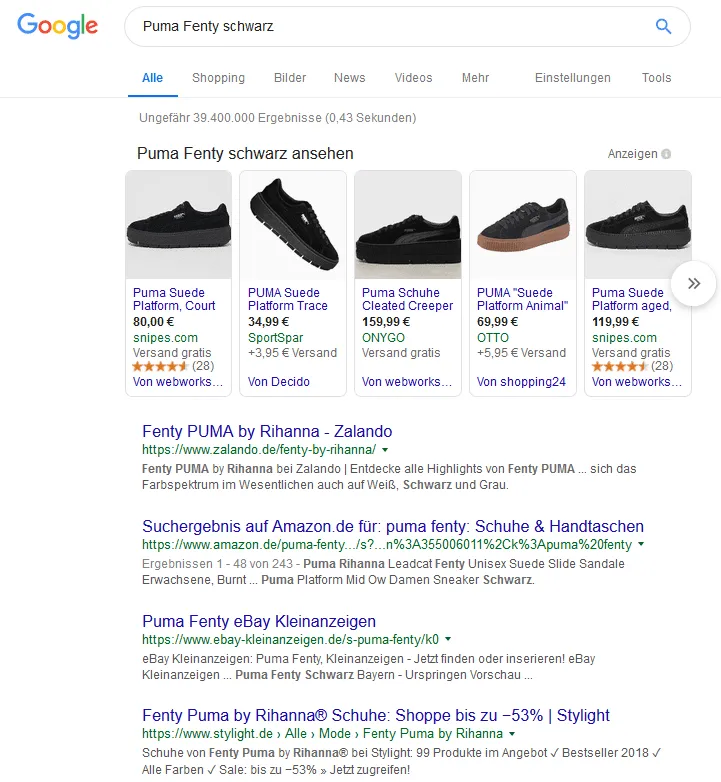The width and height of the screenshot is (721, 782).
Task: Click Ungefähr 39.400.000 Ergebnisse text
Action: coord(278,118)
